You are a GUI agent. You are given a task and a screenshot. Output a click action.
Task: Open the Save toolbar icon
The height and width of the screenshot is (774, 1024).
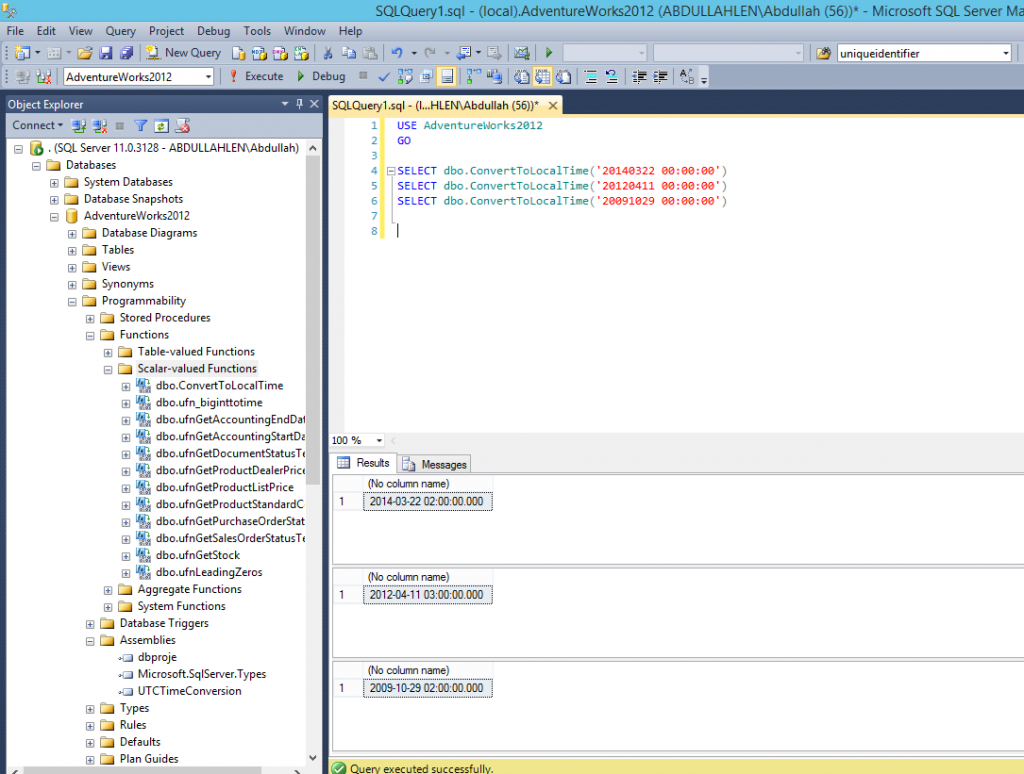[x=105, y=52]
